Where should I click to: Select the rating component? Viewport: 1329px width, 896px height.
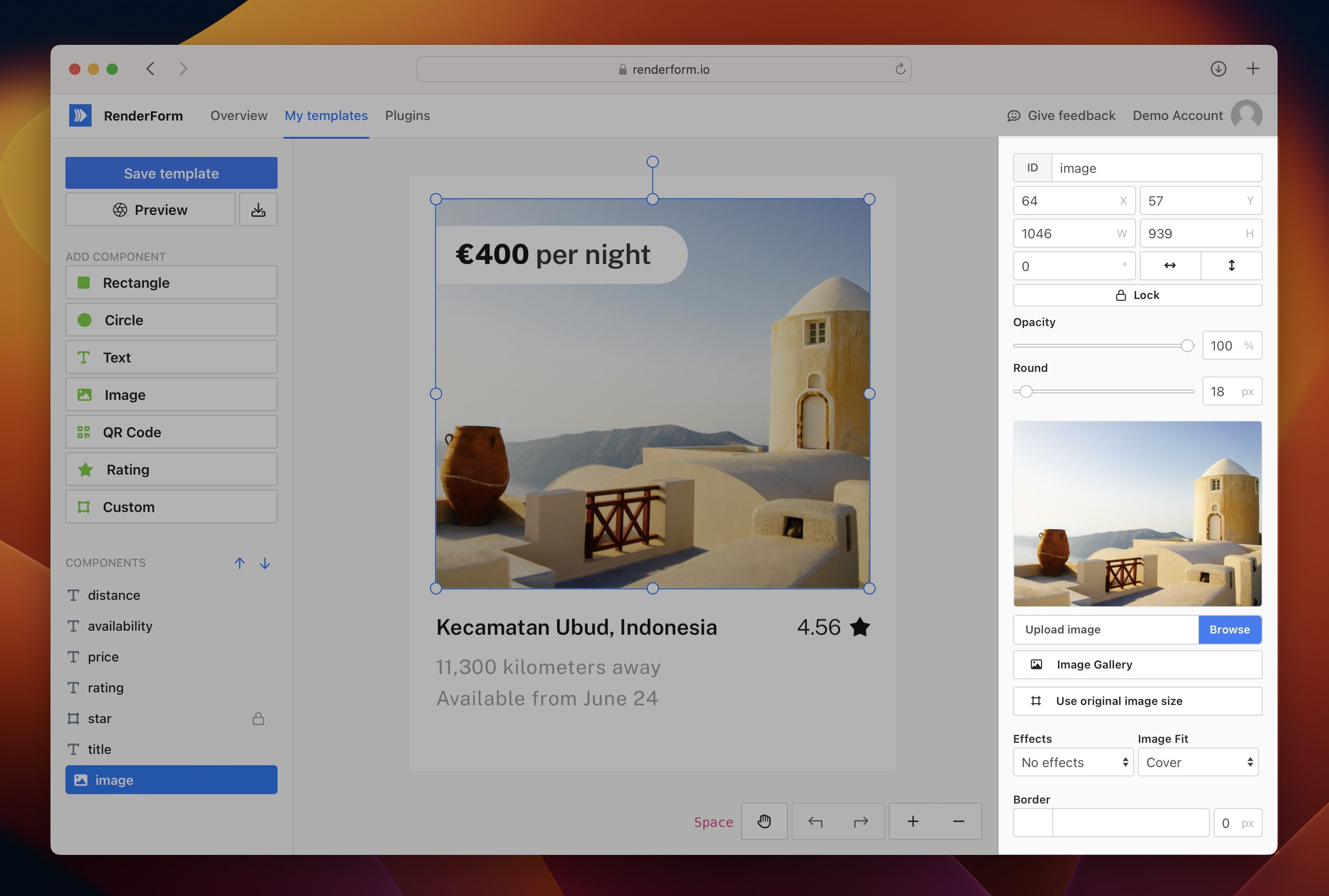[171, 688]
